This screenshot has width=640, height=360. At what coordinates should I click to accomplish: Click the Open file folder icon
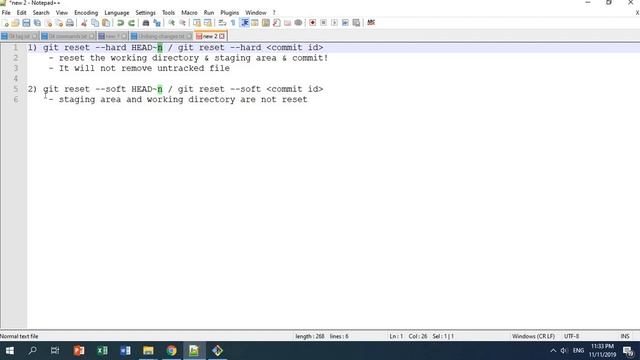coord(16,23)
